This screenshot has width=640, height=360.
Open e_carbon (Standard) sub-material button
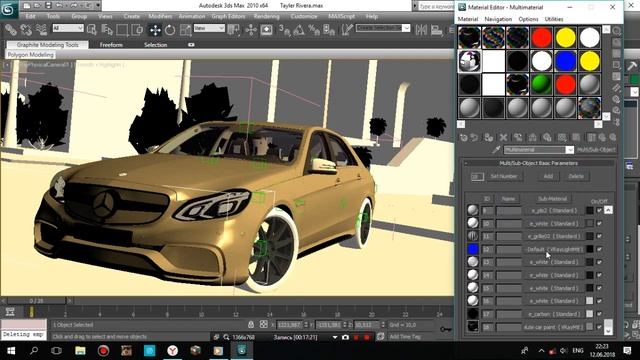554,314
